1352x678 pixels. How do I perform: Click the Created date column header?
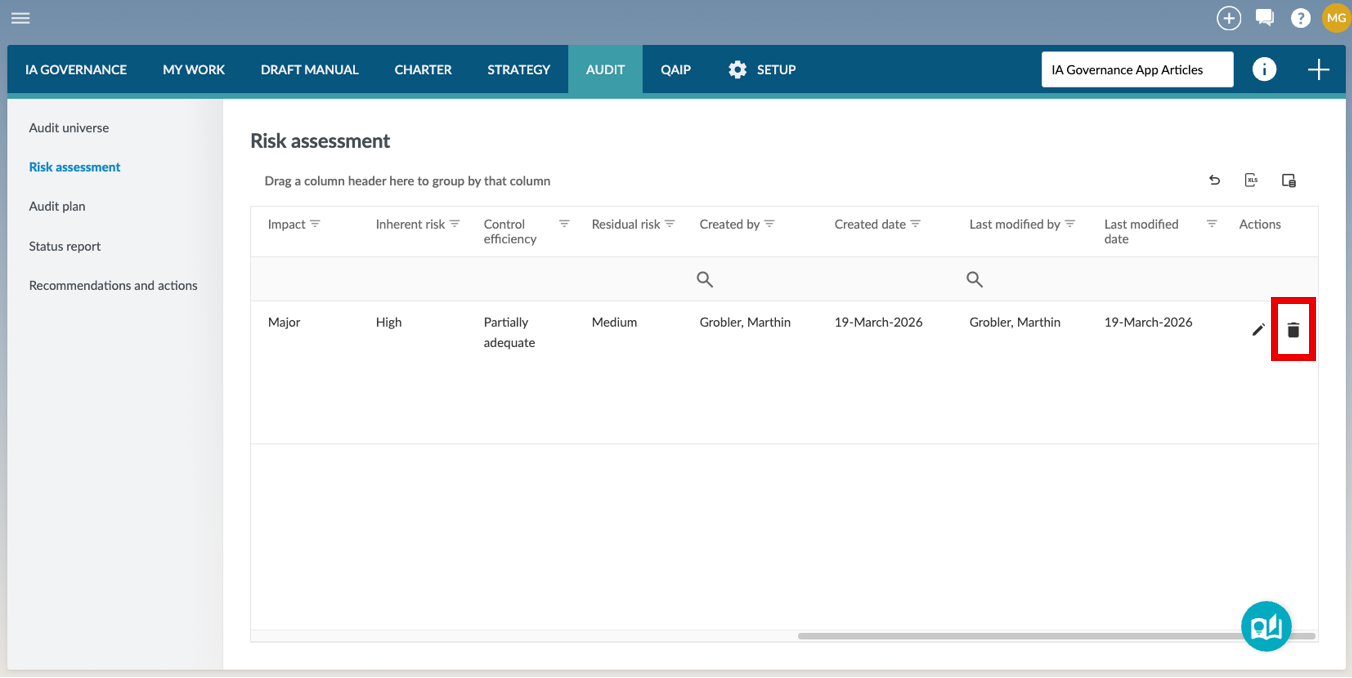coord(870,224)
